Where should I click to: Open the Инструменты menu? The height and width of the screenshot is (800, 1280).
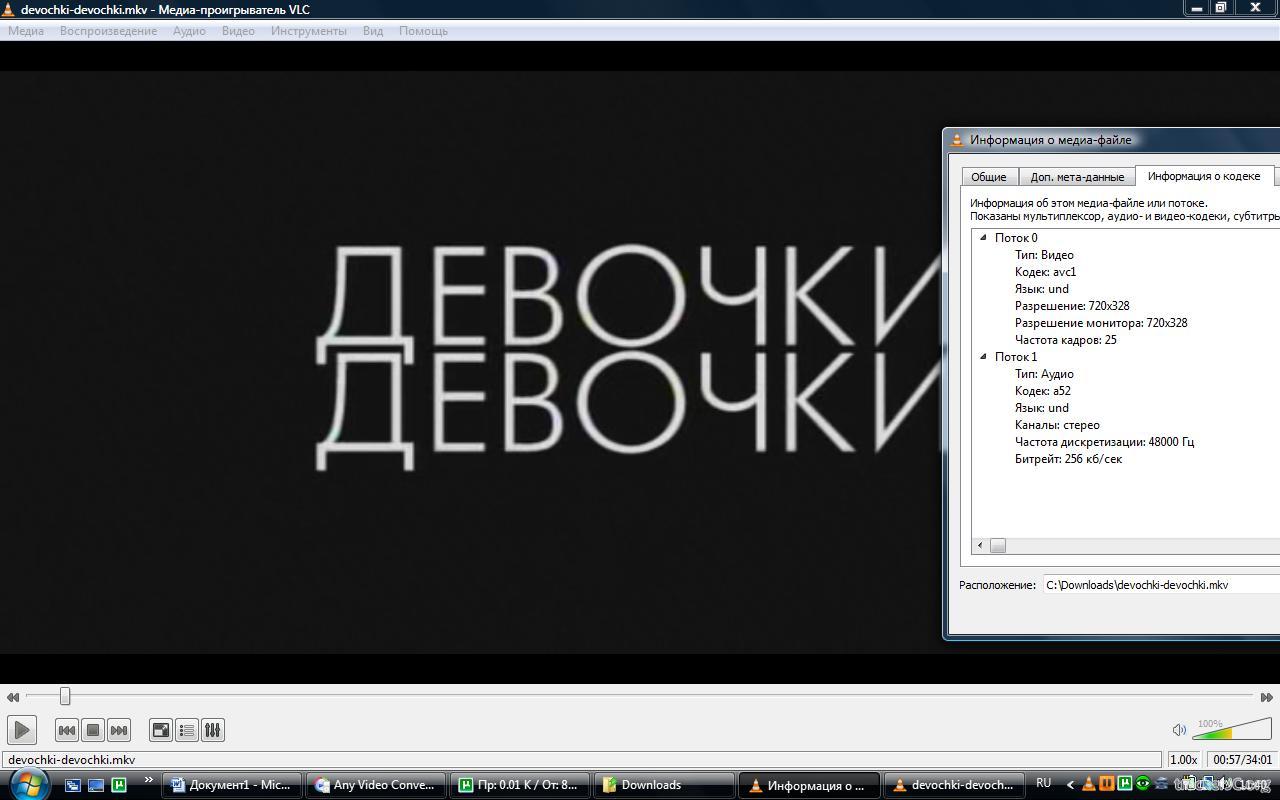308,31
